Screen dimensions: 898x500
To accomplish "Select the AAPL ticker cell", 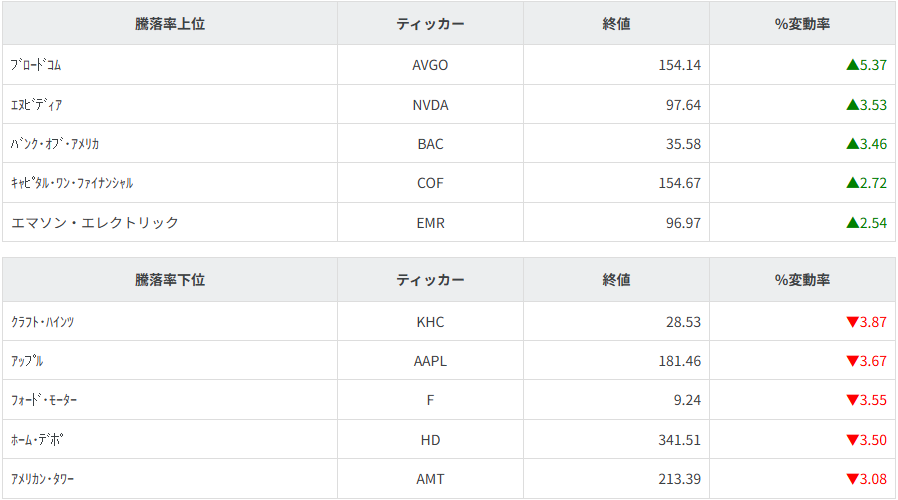I will pyautogui.click(x=430, y=361).
